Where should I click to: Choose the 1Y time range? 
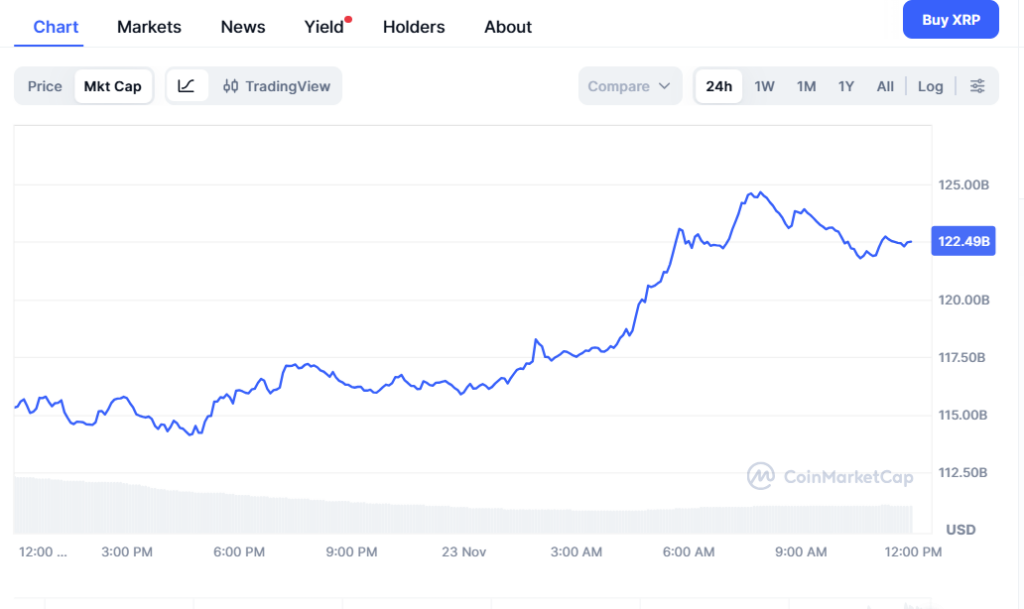point(846,86)
